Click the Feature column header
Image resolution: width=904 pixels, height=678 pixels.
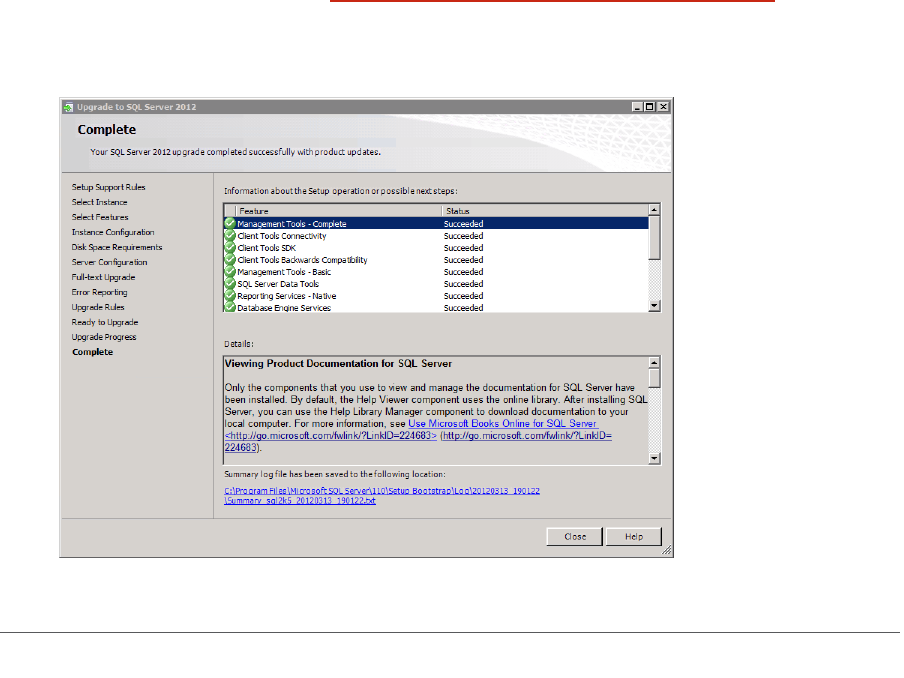pos(338,211)
